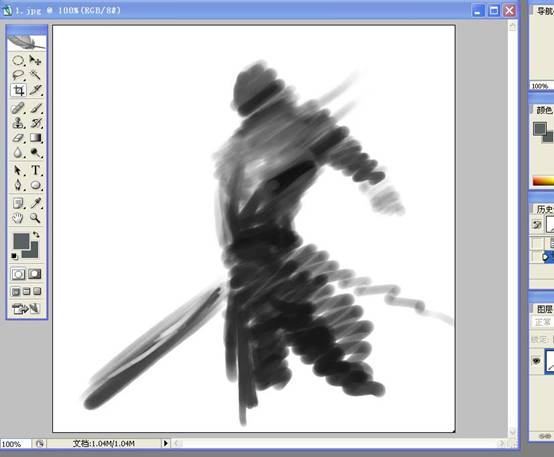This screenshot has height=457, width=554.
Task: Switch to Standard editing mode
Action: (18, 274)
